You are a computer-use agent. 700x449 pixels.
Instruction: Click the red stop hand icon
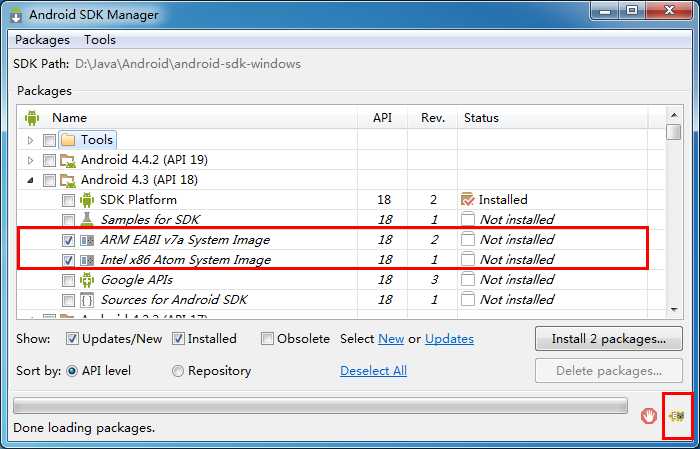(x=649, y=416)
